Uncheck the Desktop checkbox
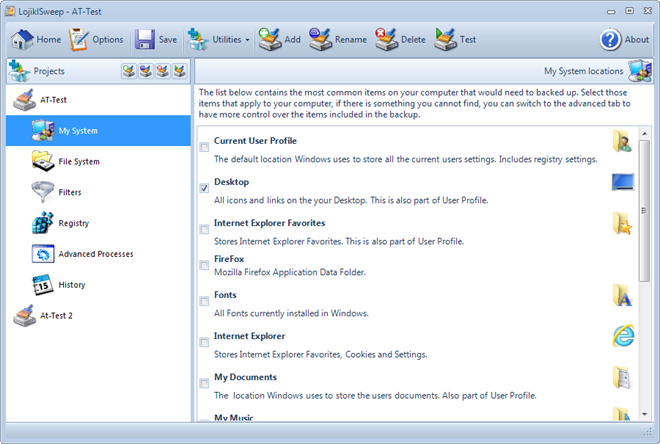The height and width of the screenshot is (444, 660). point(204,188)
